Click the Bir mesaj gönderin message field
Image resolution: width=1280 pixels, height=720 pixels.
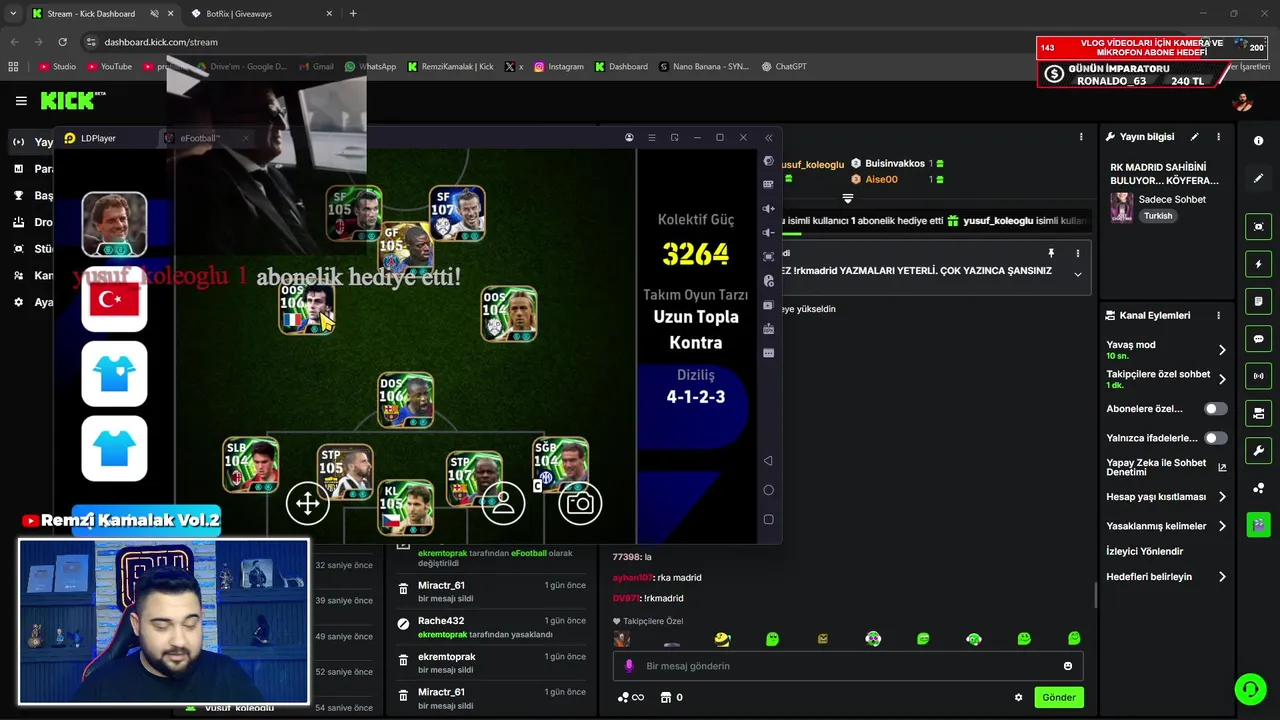pyautogui.click(x=848, y=666)
